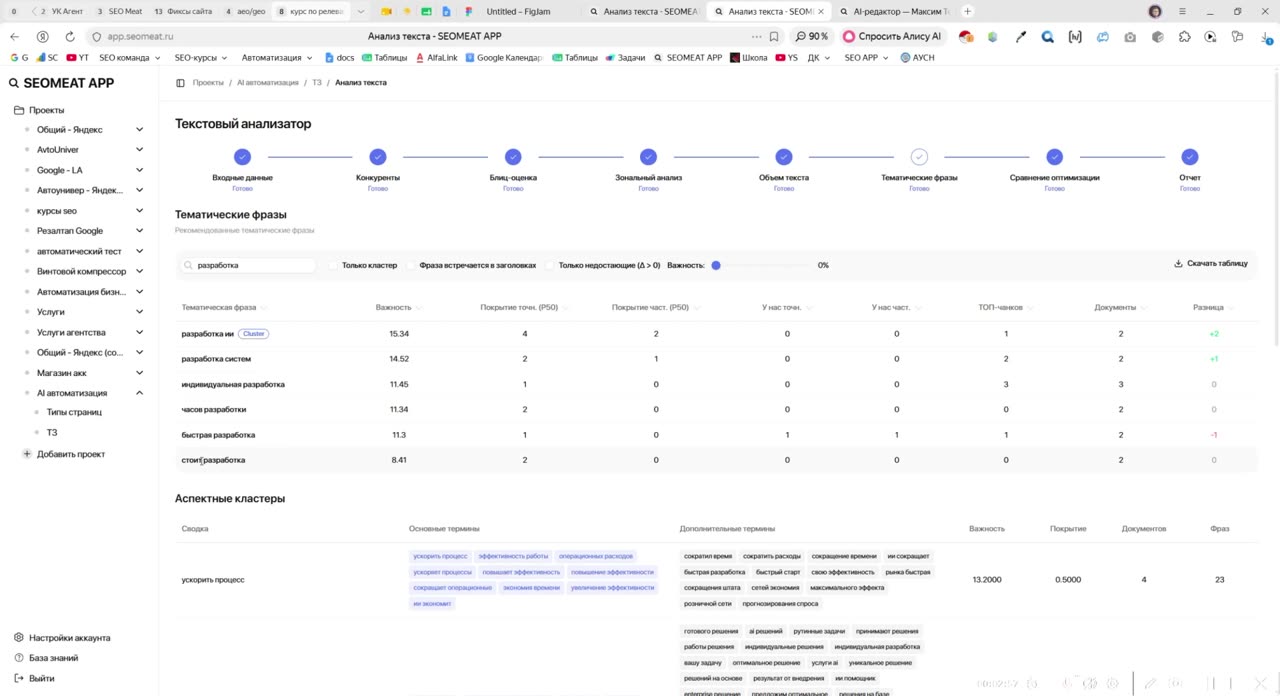
Task: Select the быстрая разработка phrase cell
Action: (218, 435)
